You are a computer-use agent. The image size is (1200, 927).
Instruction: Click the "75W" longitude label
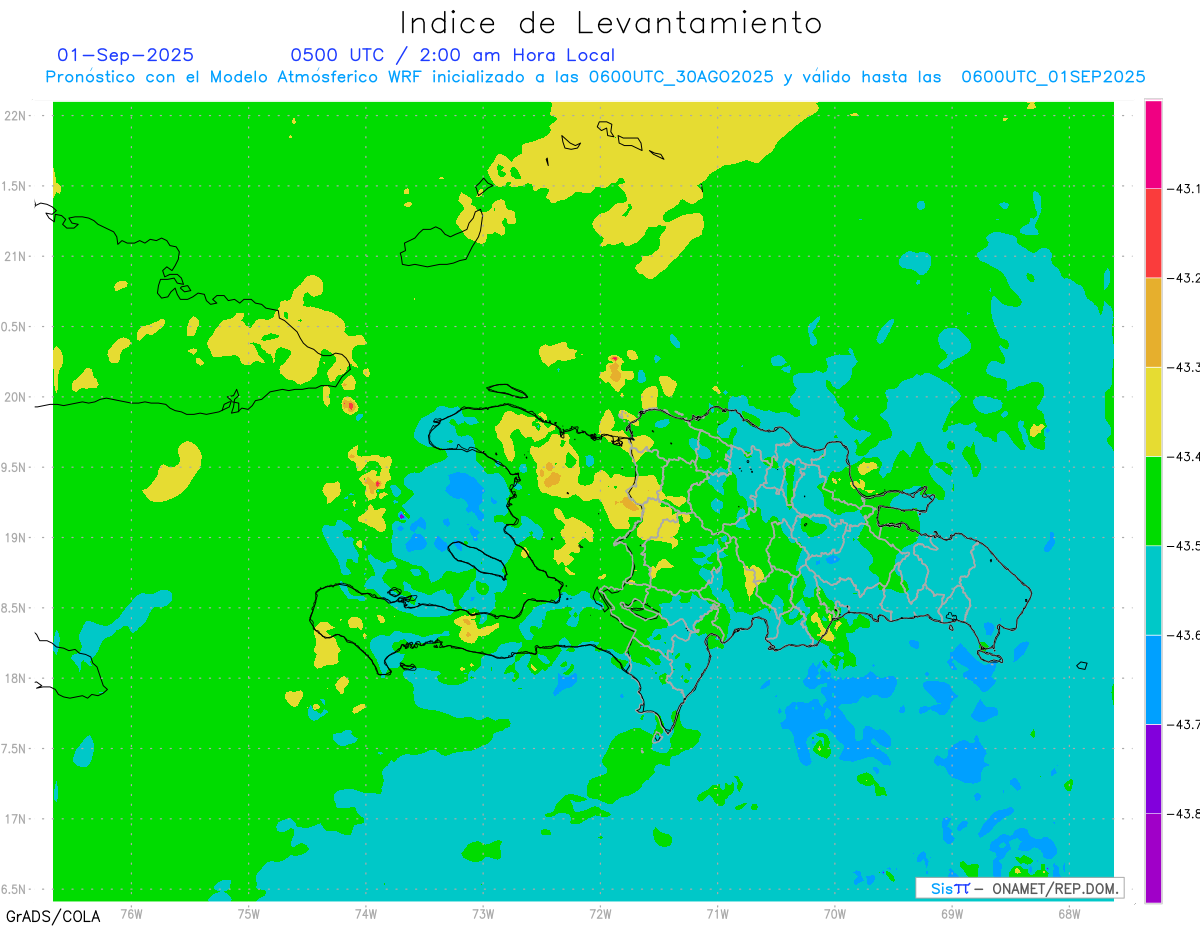click(x=248, y=914)
